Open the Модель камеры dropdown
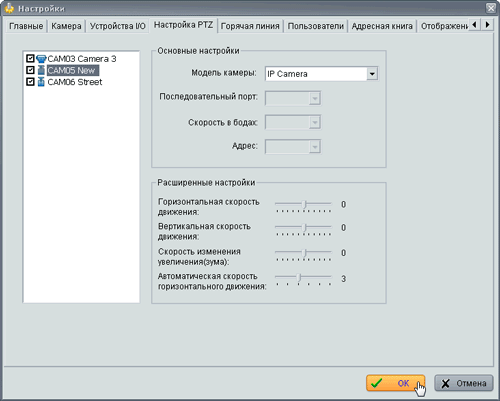Viewport: 500px width, 401px height. point(372,74)
